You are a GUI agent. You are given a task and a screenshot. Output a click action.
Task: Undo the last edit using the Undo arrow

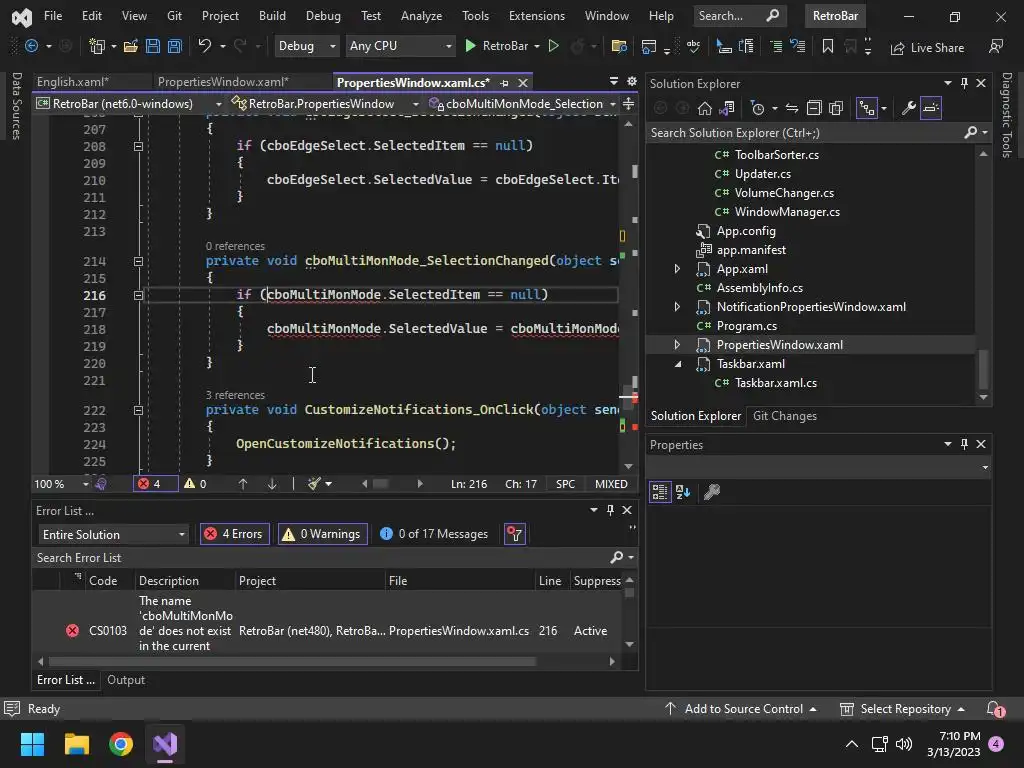[205, 46]
